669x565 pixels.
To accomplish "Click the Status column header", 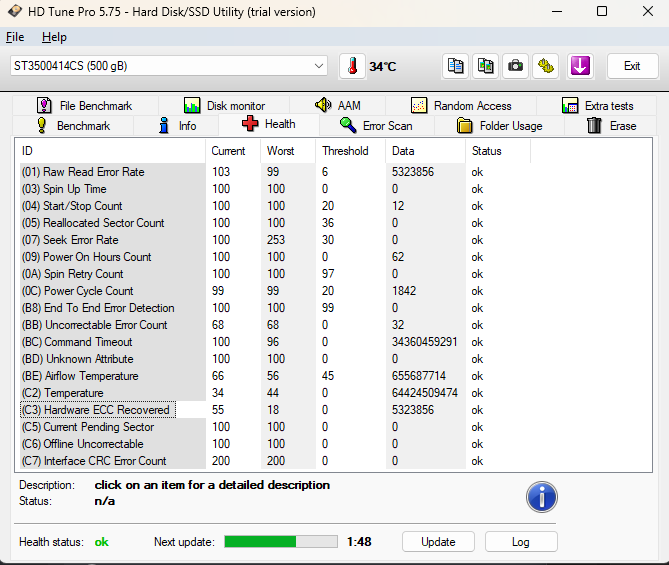I will pyautogui.click(x=498, y=151).
